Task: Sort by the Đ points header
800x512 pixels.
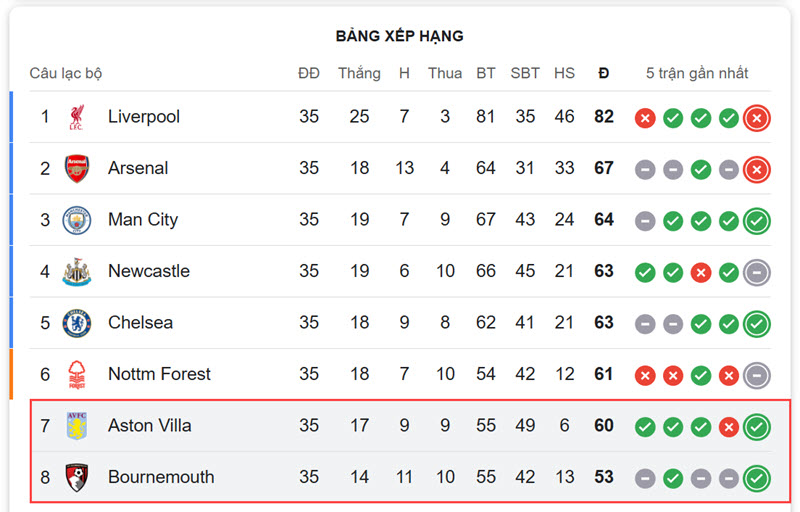Action: [x=604, y=73]
